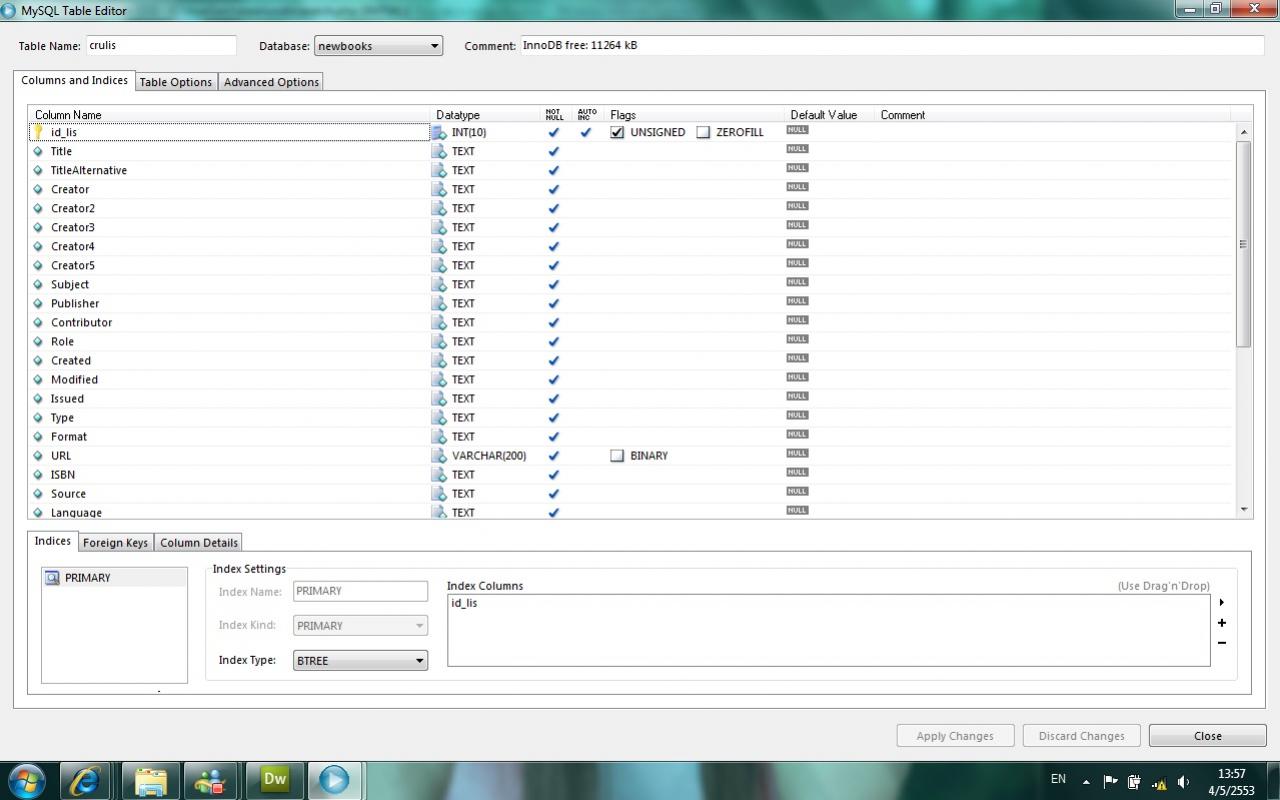Image resolution: width=1280 pixels, height=800 pixels.
Task: Open the Index Kind PRIMARY dropdown
Action: (360, 625)
